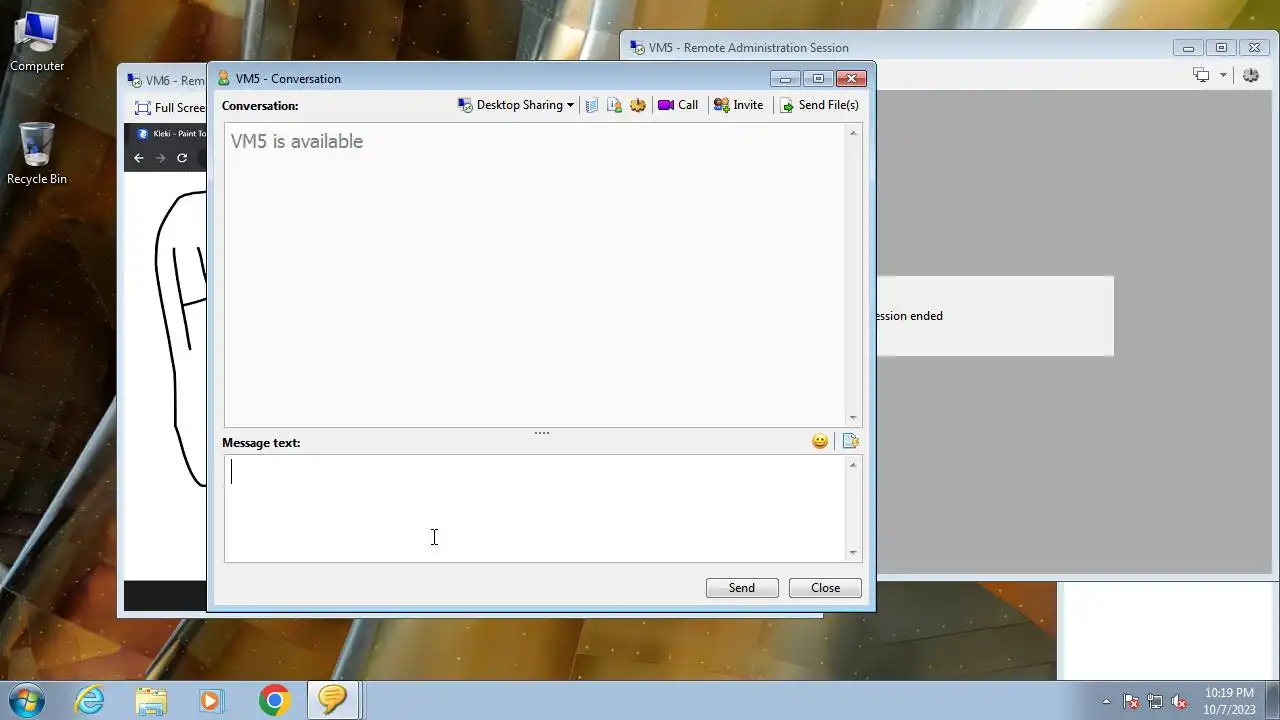Click the monitors icon in Remote Administration window
The width and height of the screenshot is (1280, 720).
coord(1201,75)
